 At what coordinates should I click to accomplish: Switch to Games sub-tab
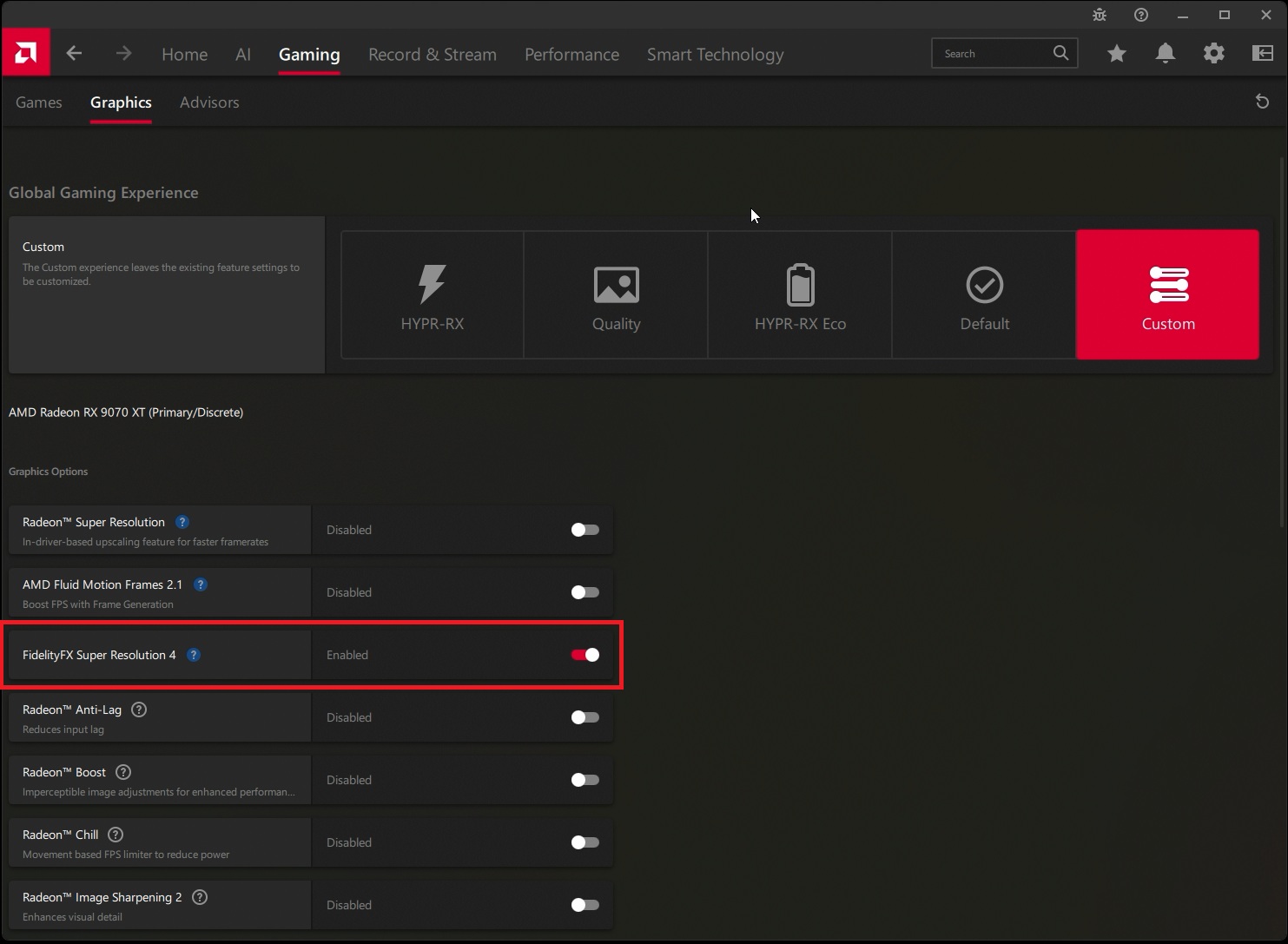[x=39, y=102]
